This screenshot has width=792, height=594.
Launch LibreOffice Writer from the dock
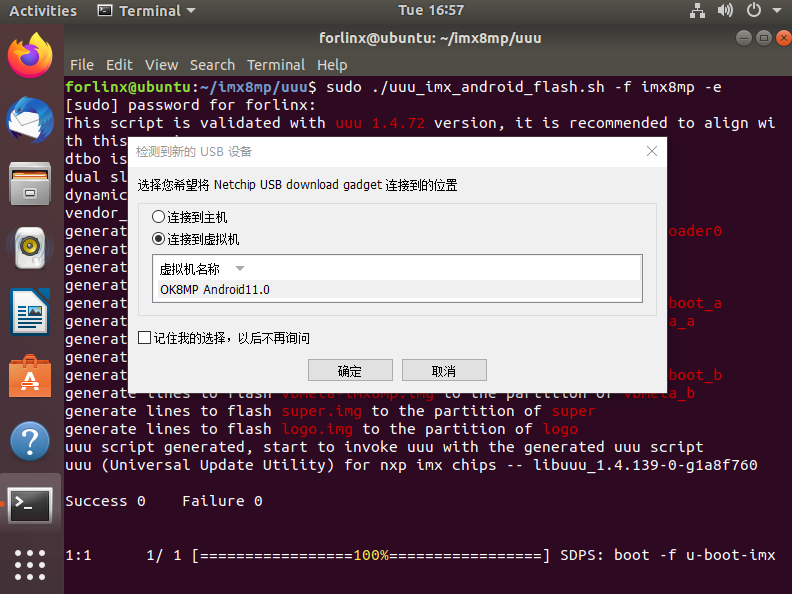pyautogui.click(x=30, y=313)
